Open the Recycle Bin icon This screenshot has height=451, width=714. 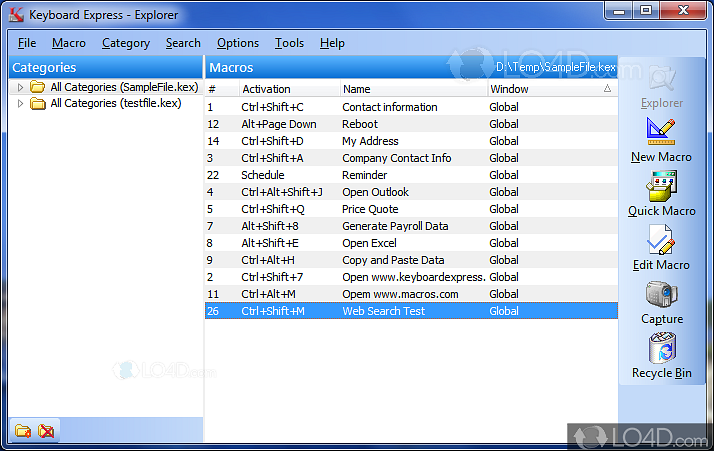click(x=662, y=348)
